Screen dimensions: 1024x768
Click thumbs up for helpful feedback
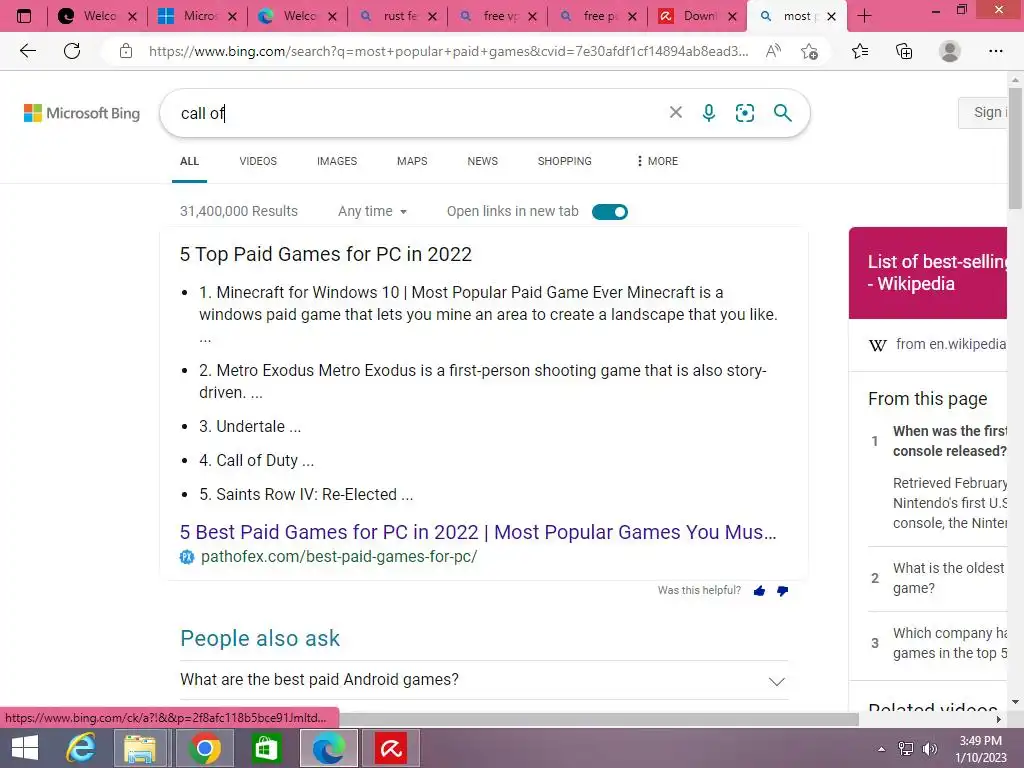(759, 591)
